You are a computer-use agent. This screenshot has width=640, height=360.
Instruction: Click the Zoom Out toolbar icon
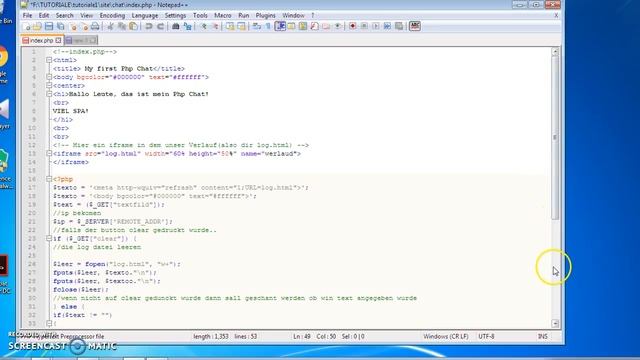point(215,27)
